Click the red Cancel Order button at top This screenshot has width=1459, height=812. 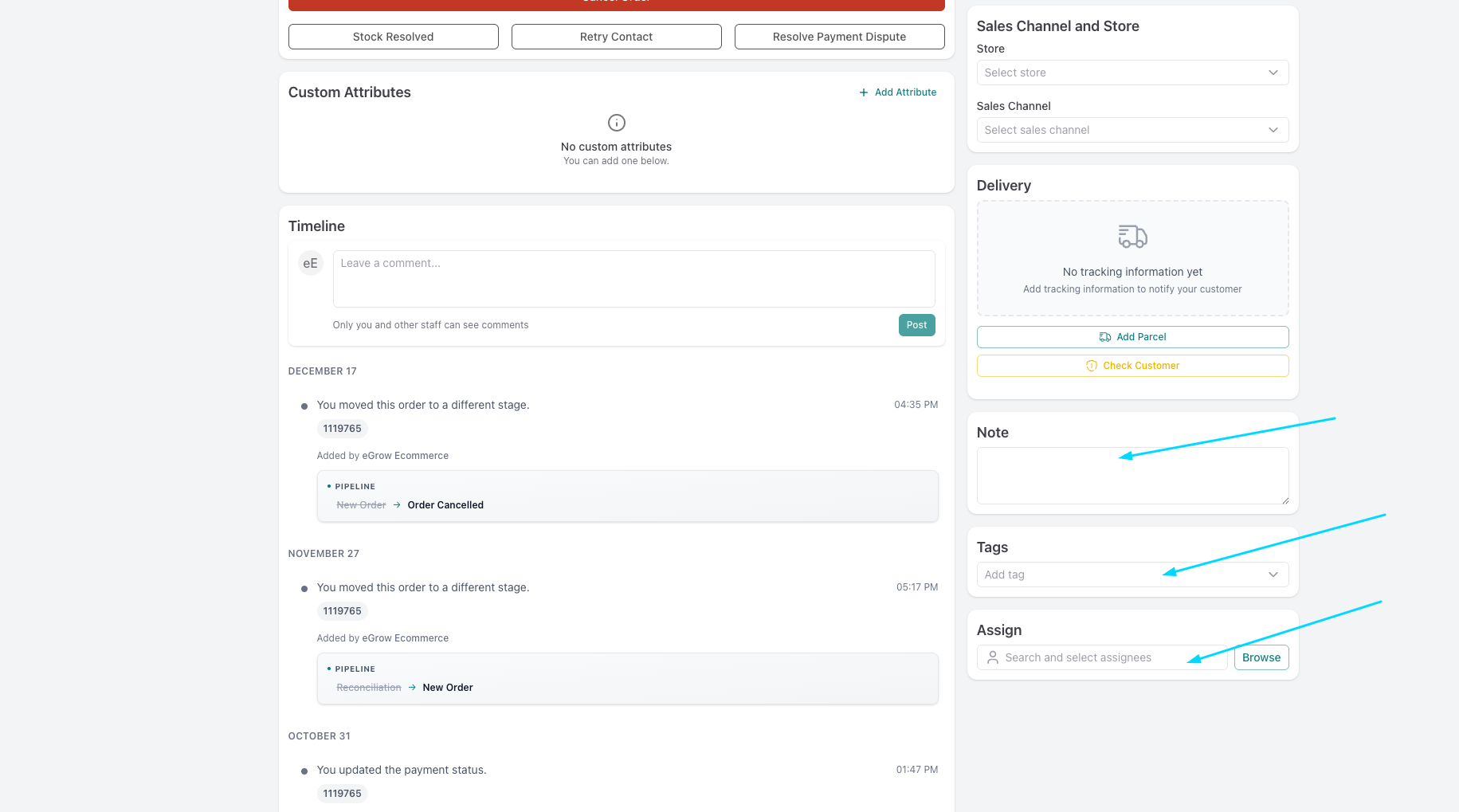coord(616,5)
